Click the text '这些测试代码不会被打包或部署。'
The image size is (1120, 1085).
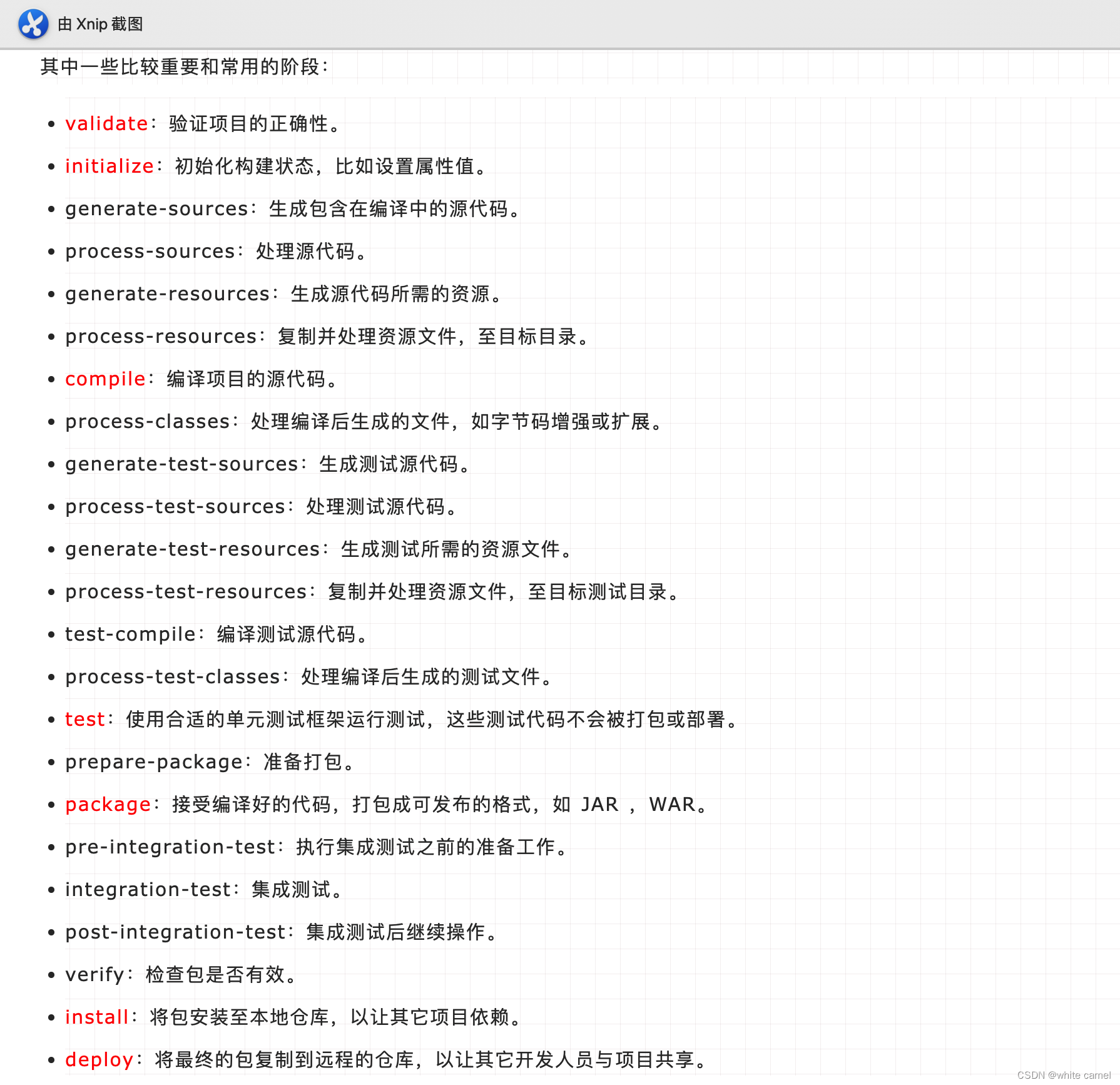(x=593, y=719)
